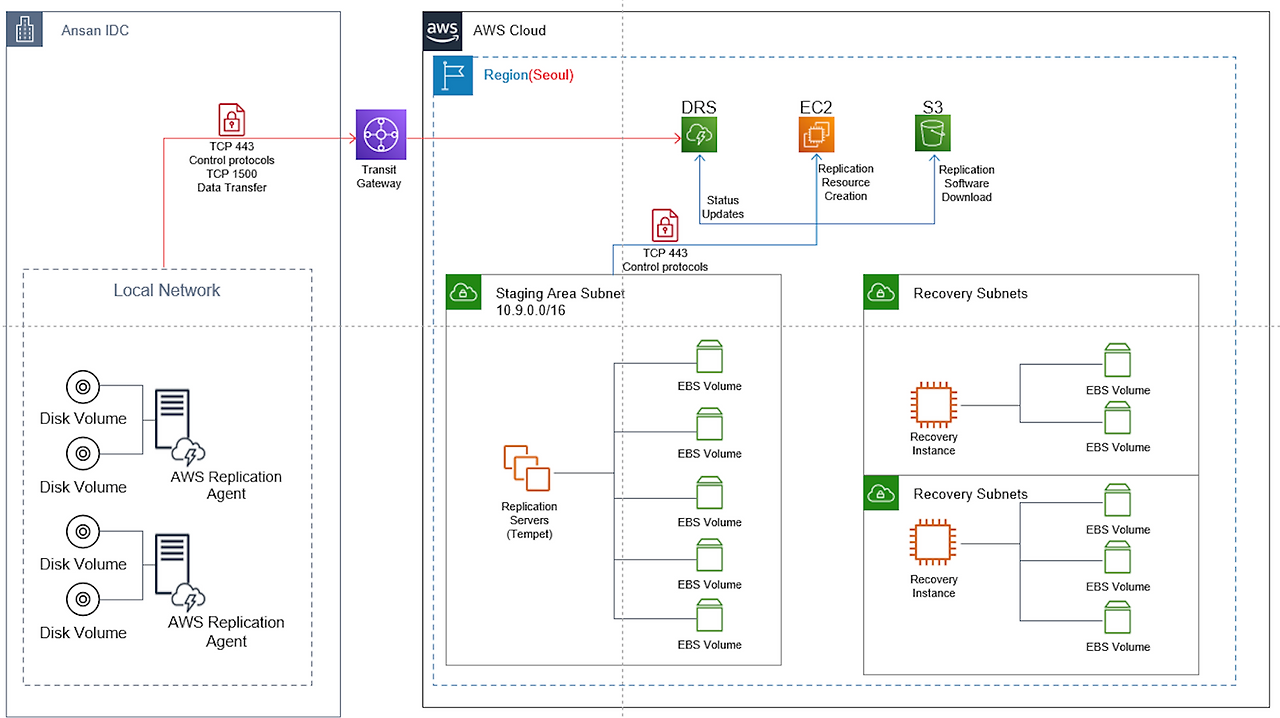Click lock icon above TCP 1500 Data Transfer
This screenshot has width=1280, height=718.
coord(232,120)
